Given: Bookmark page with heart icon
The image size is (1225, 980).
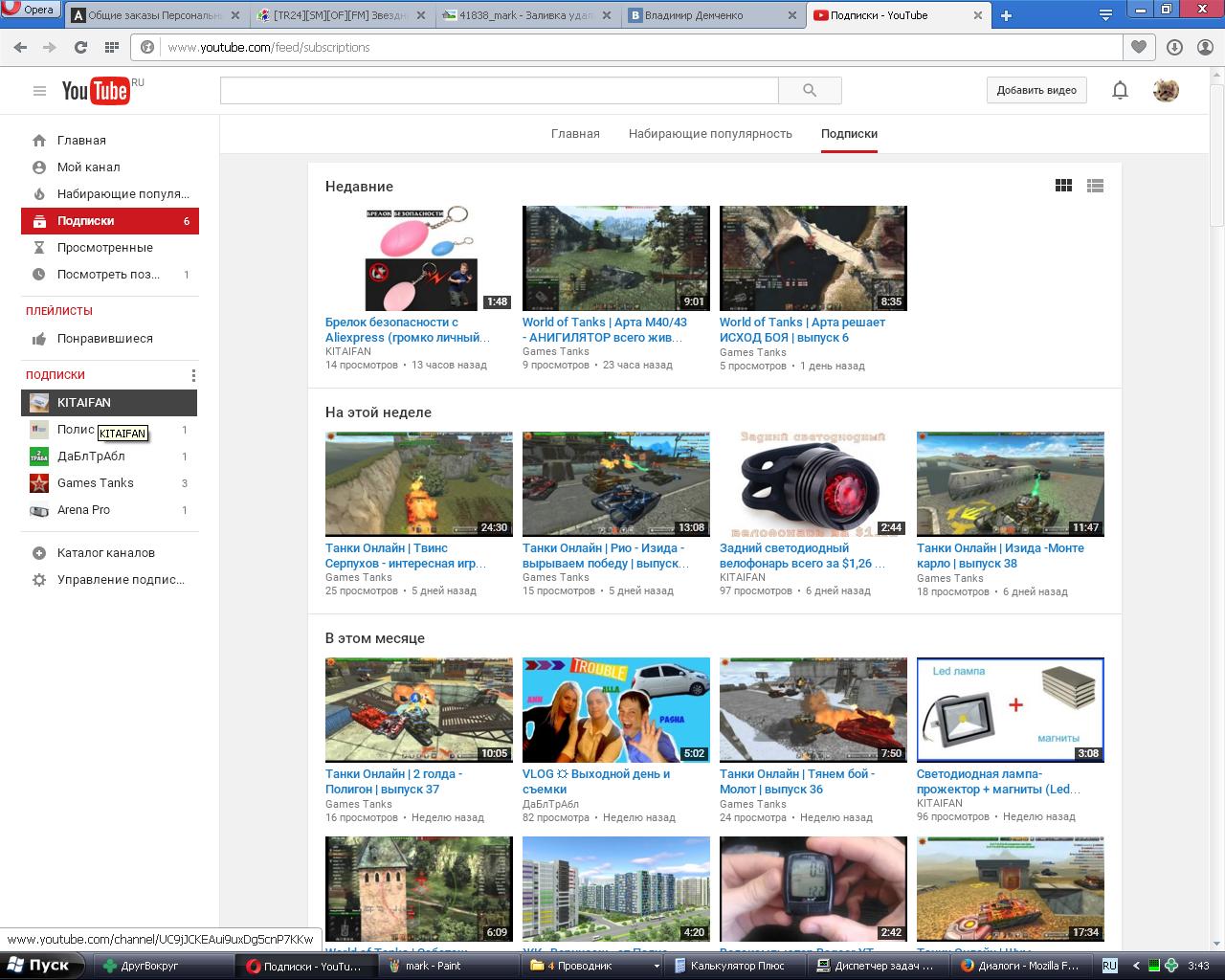Looking at the screenshot, I should point(1139,47).
